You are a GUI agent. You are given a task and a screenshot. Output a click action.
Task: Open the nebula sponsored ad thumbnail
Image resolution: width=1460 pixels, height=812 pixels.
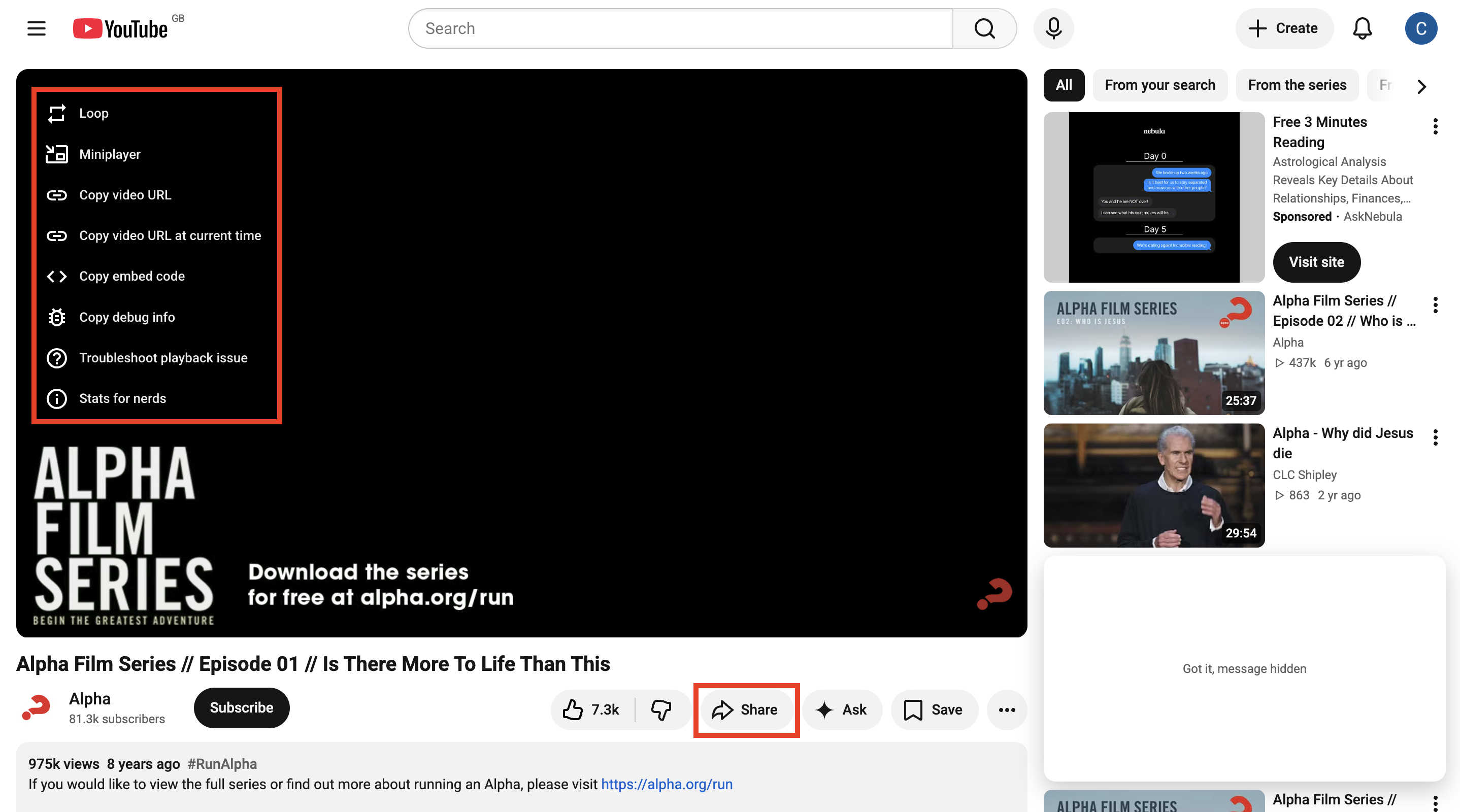[1154, 197]
